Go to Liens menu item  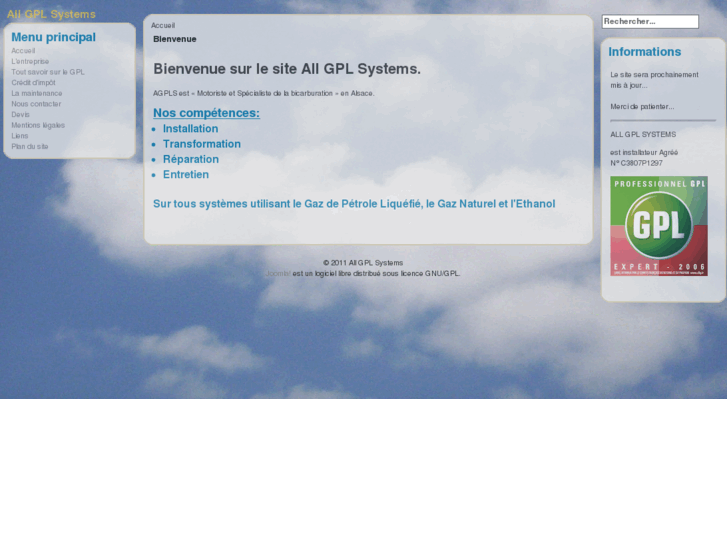point(20,136)
